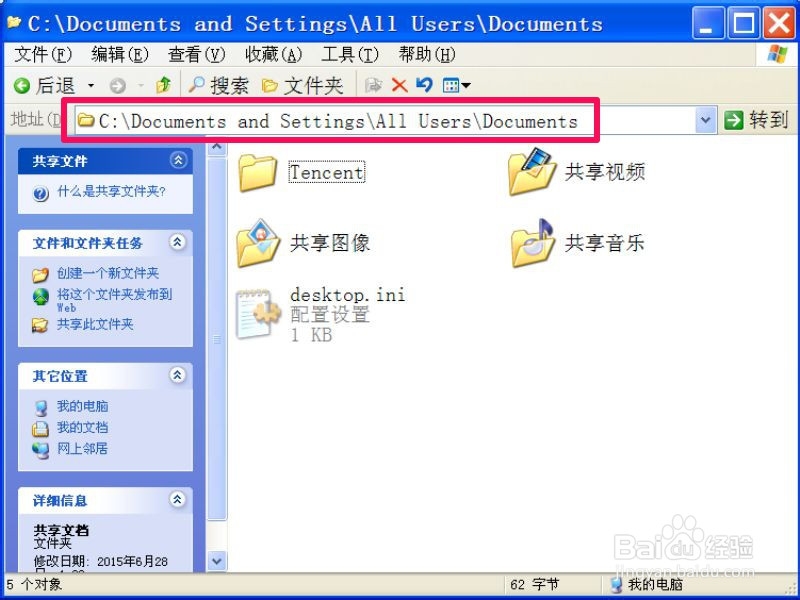The width and height of the screenshot is (800, 600).
Task: Click the sidebar vertical scrollbar thumb
Action: pyautogui.click(x=217, y=339)
